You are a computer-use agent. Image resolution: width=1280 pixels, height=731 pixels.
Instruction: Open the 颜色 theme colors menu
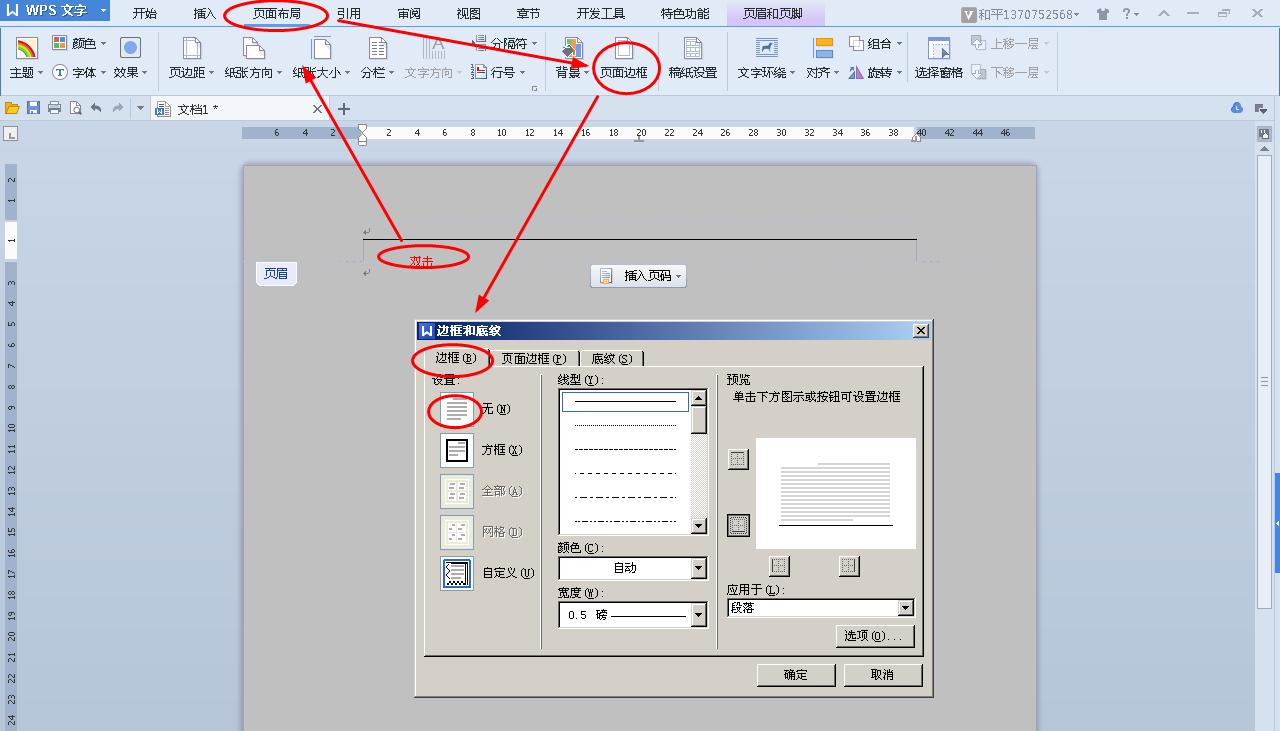click(79, 43)
